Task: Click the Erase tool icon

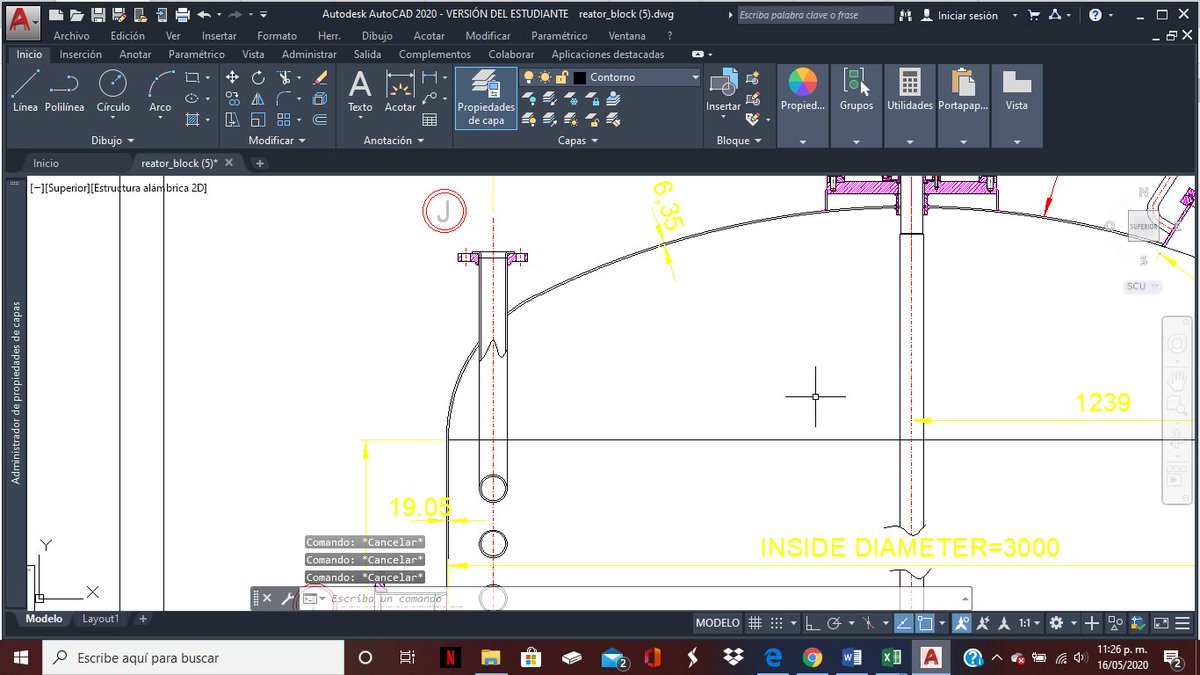Action: tap(320, 78)
